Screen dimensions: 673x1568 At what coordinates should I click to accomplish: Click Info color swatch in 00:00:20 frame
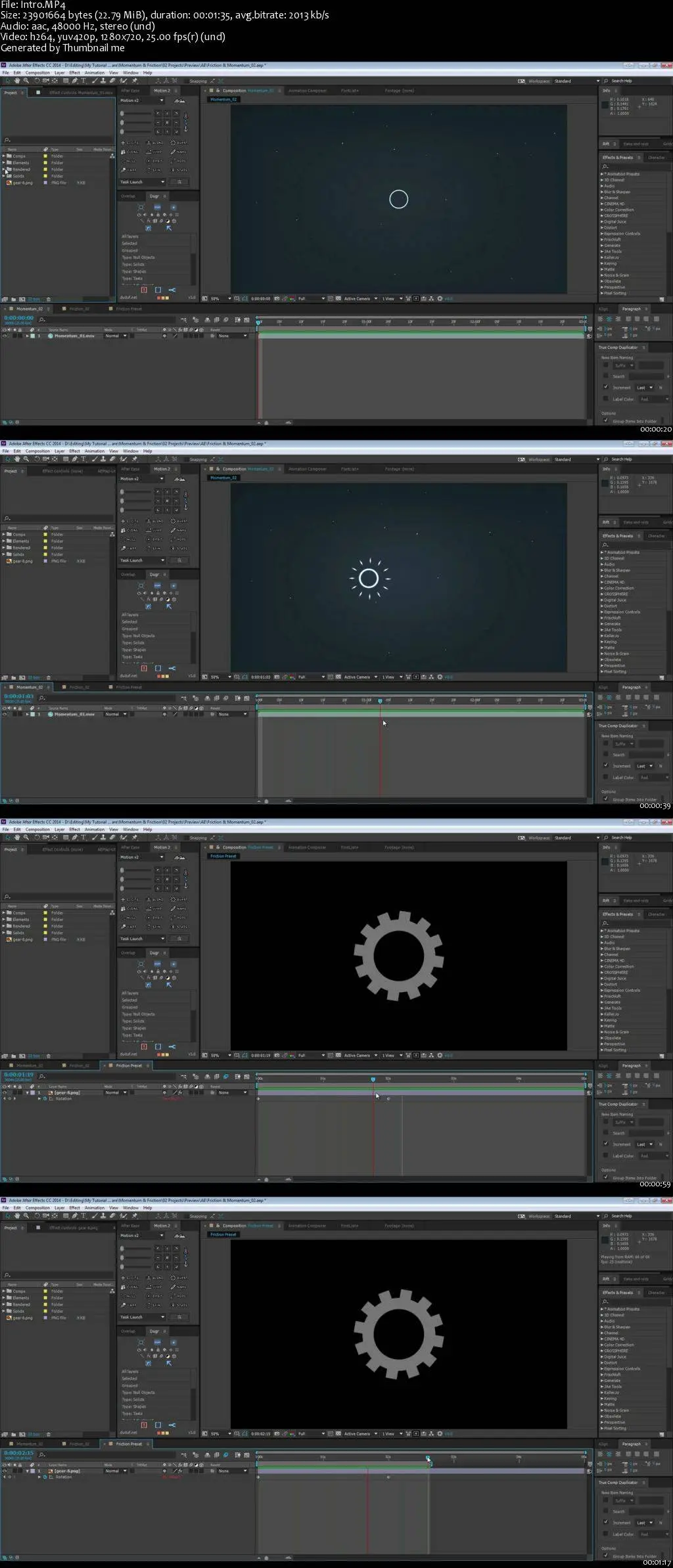tap(605, 105)
